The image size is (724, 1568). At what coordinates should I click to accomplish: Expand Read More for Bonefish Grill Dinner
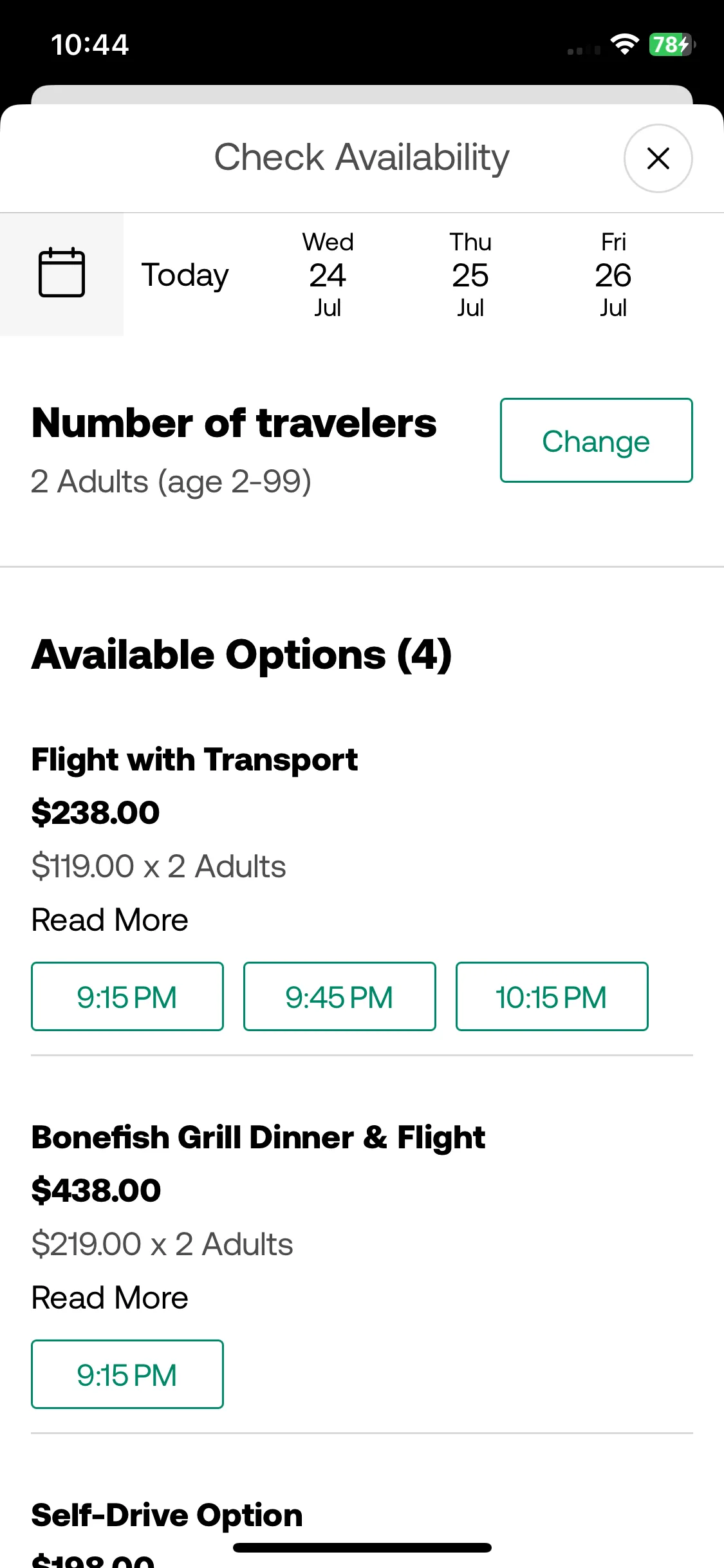pos(110,1298)
